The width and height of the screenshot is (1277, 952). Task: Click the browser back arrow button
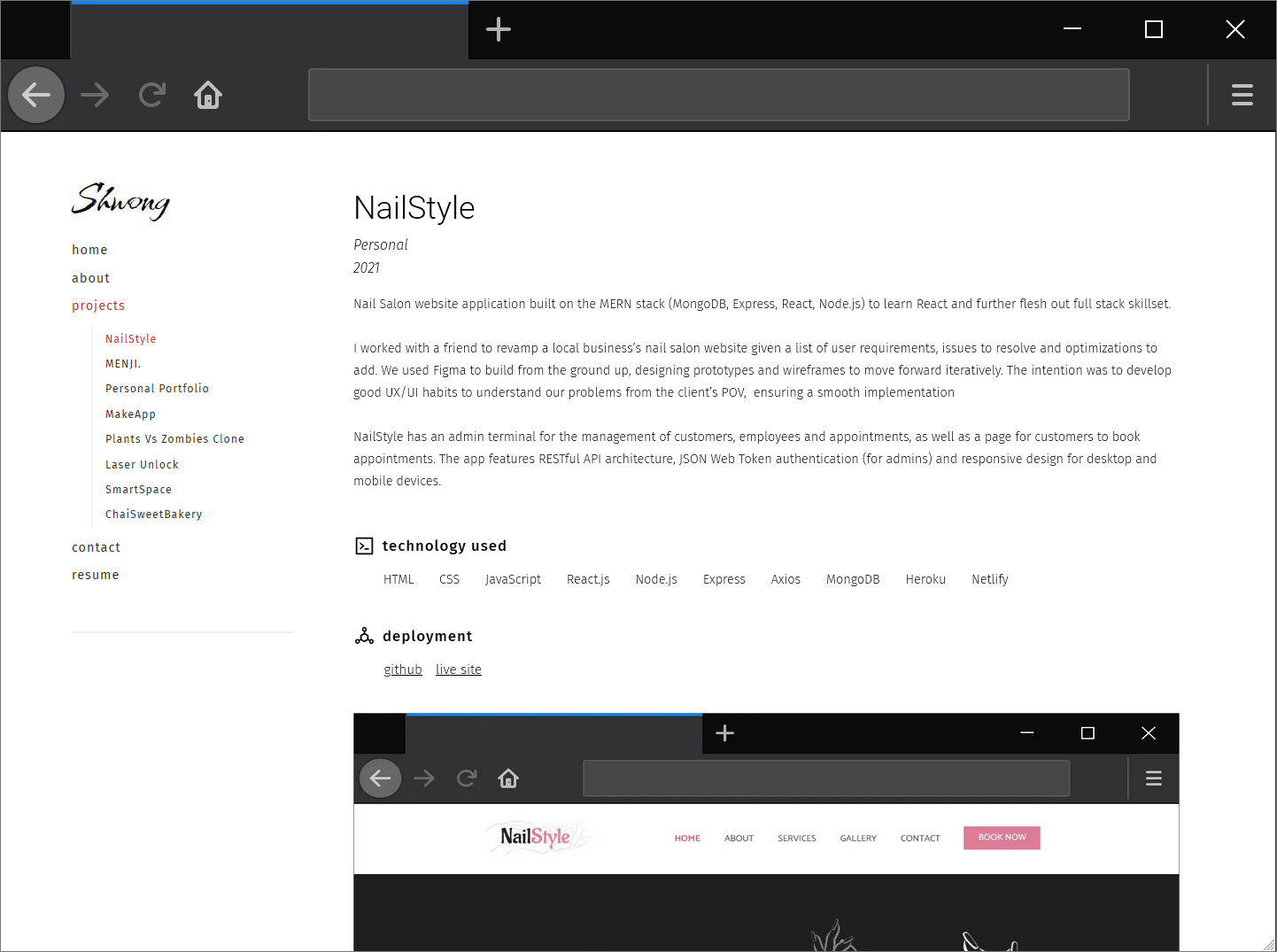pyautogui.click(x=36, y=95)
